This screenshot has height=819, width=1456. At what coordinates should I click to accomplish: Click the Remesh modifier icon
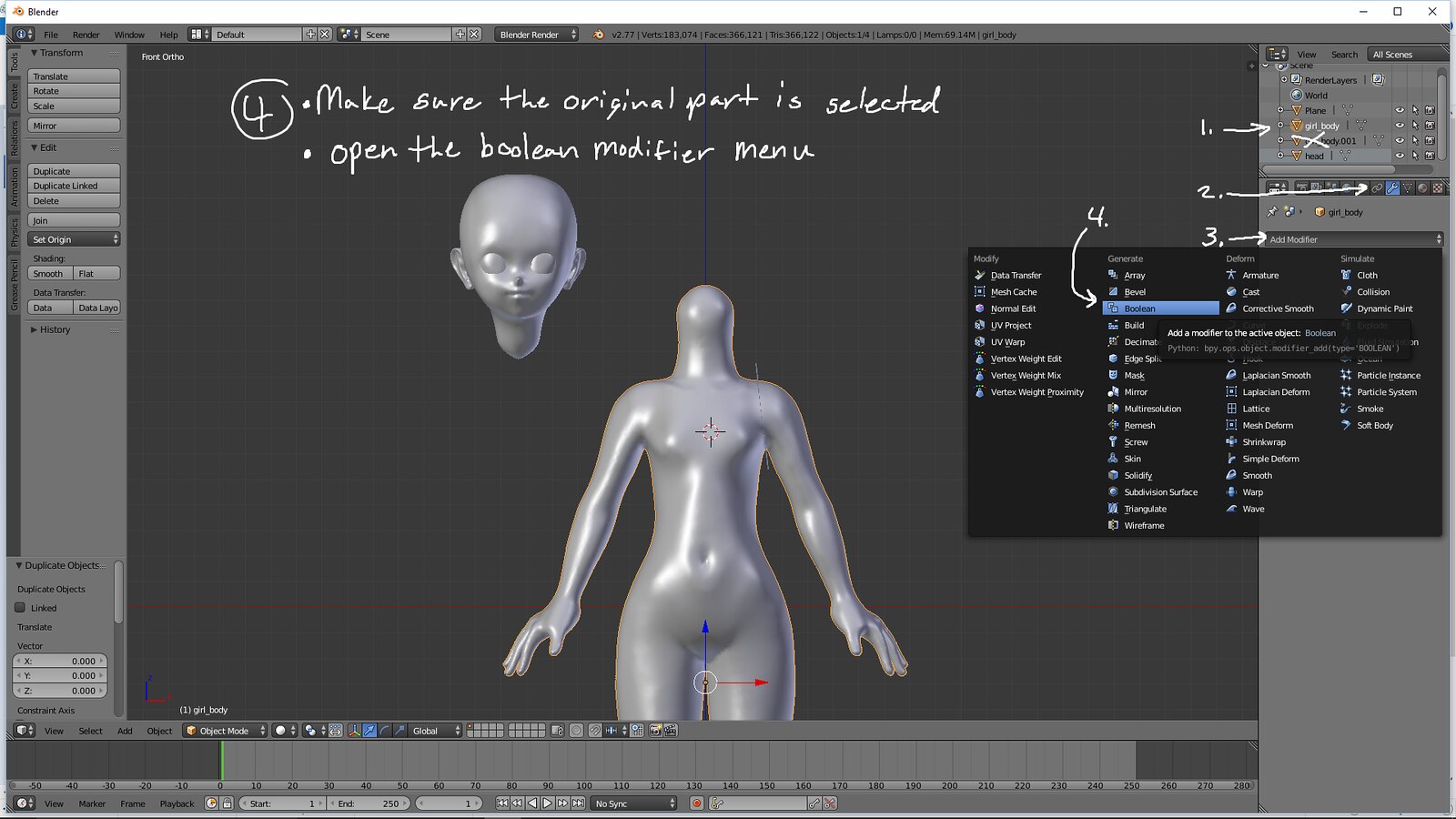coord(1113,425)
